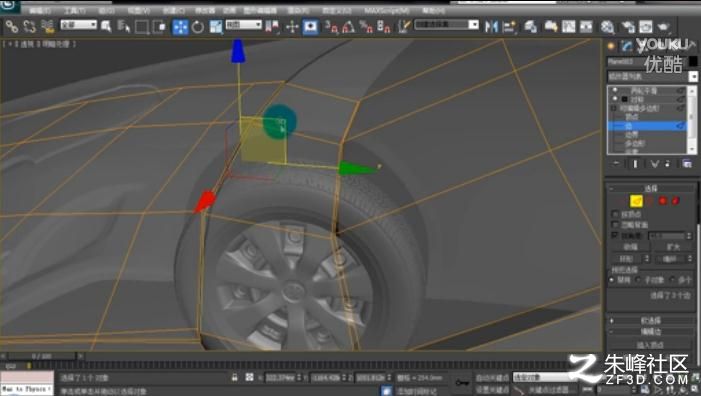
Task: Toggle the Ignore Backfacing checkbox
Action: 615,224
